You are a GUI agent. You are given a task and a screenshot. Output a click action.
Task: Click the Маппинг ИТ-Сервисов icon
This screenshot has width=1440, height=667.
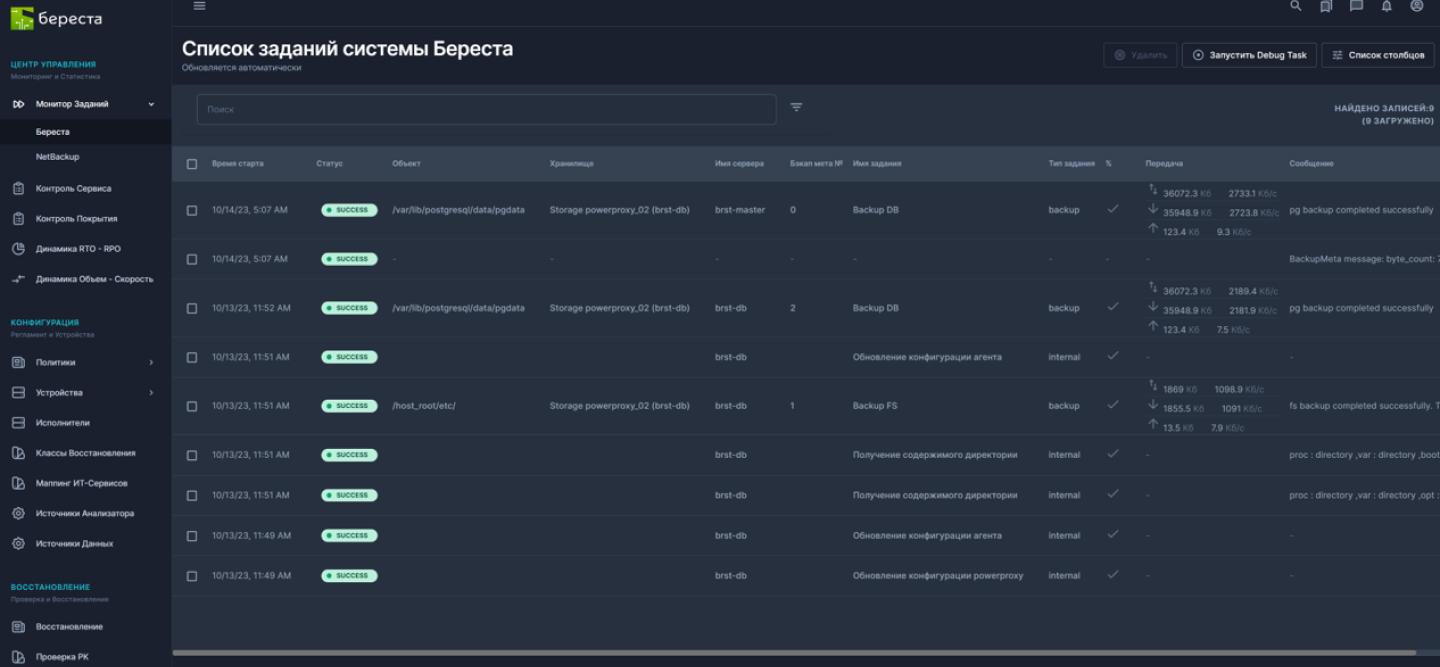18,483
